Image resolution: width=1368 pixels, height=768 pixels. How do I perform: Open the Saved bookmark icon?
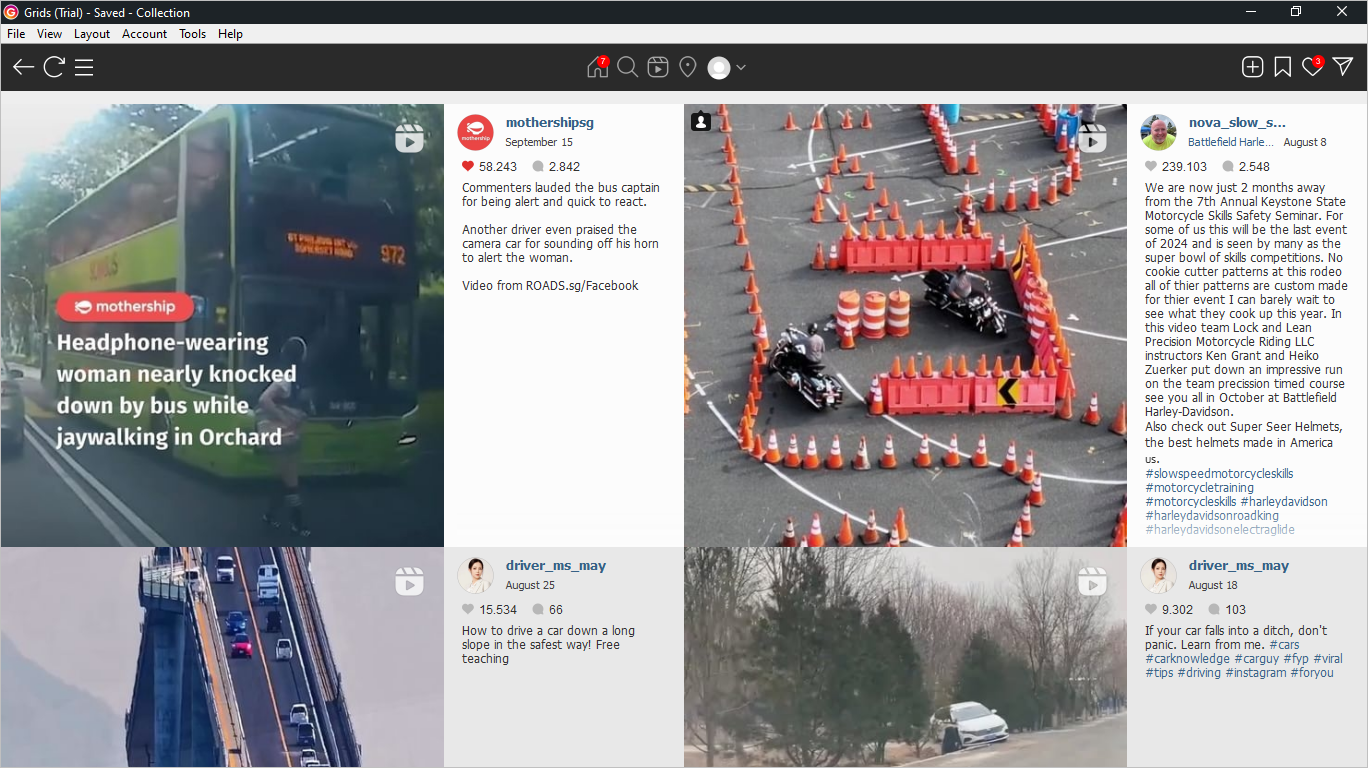(x=1282, y=67)
